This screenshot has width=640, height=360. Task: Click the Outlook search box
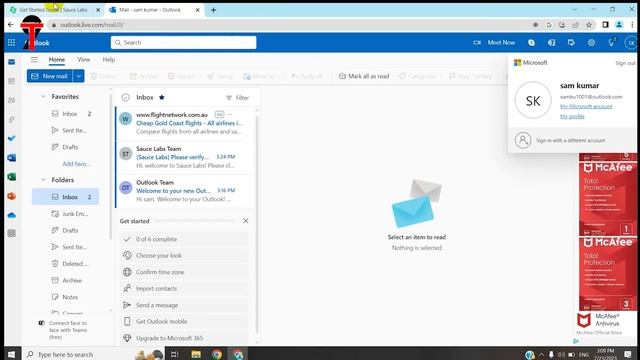(183, 42)
